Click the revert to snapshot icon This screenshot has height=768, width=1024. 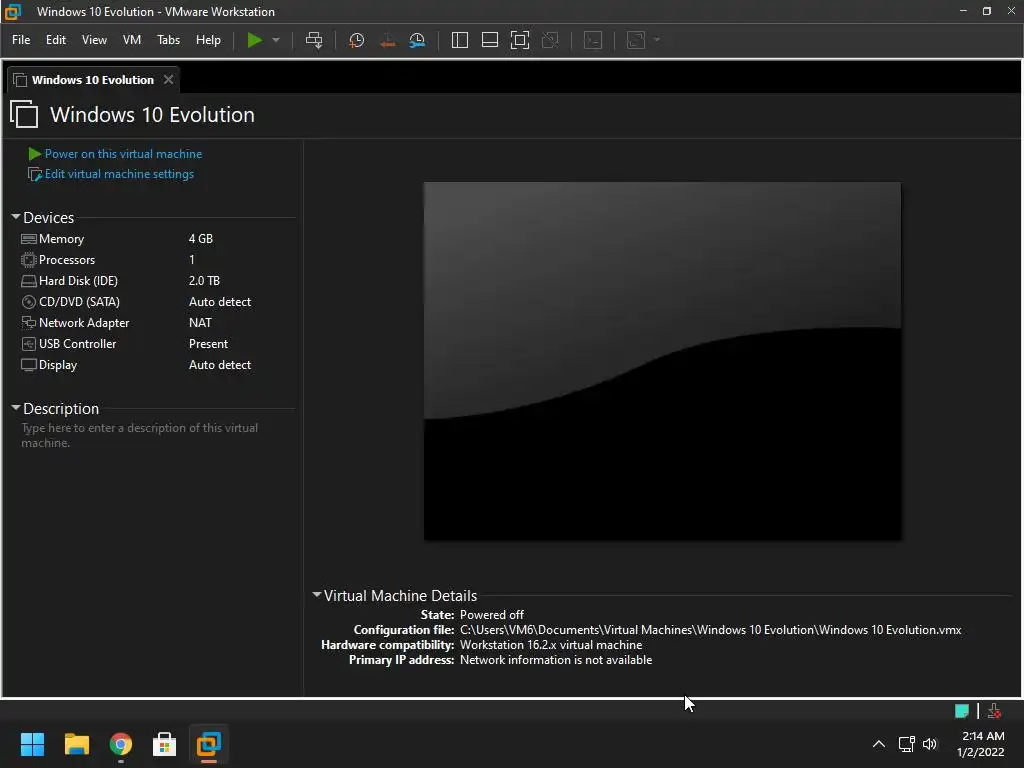387,40
